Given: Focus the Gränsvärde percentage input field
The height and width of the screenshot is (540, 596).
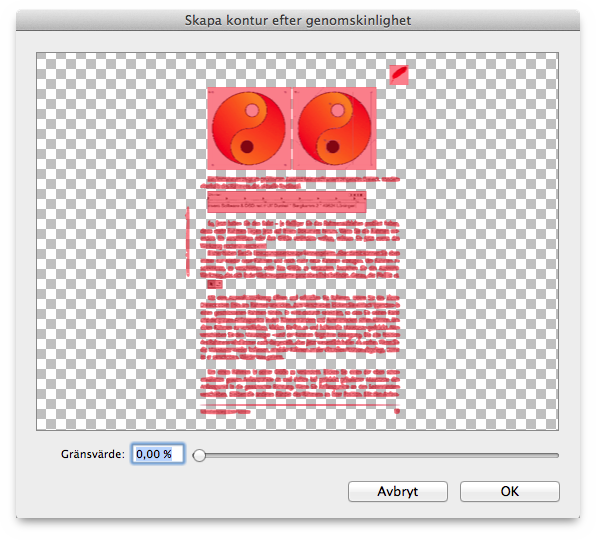Looking at the screenshot, I should click(x=158, y=454).
